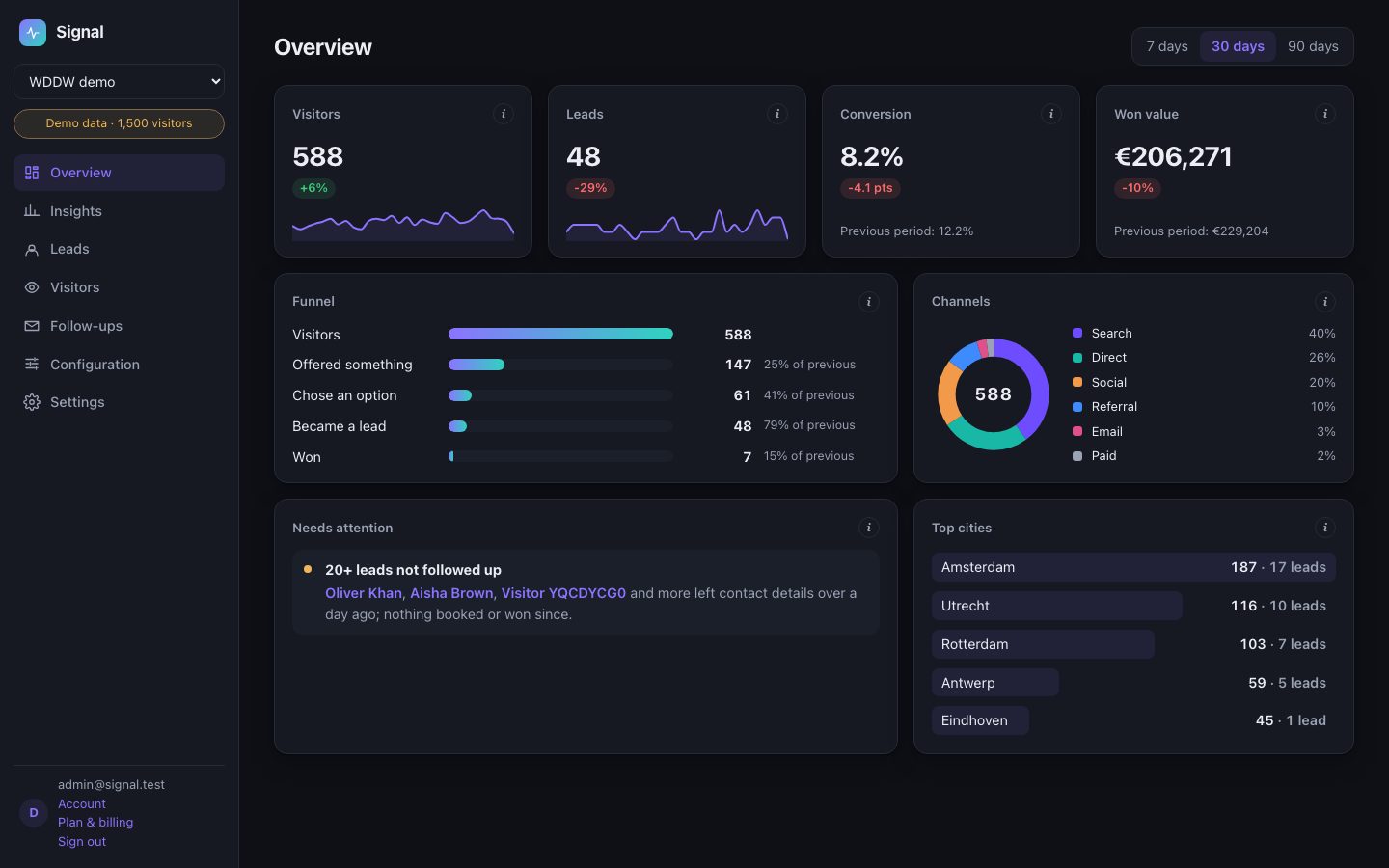The image size is (1389, 868).
Task: Open the WDDW demo workspace dropdown
Action: pos(119,82)
